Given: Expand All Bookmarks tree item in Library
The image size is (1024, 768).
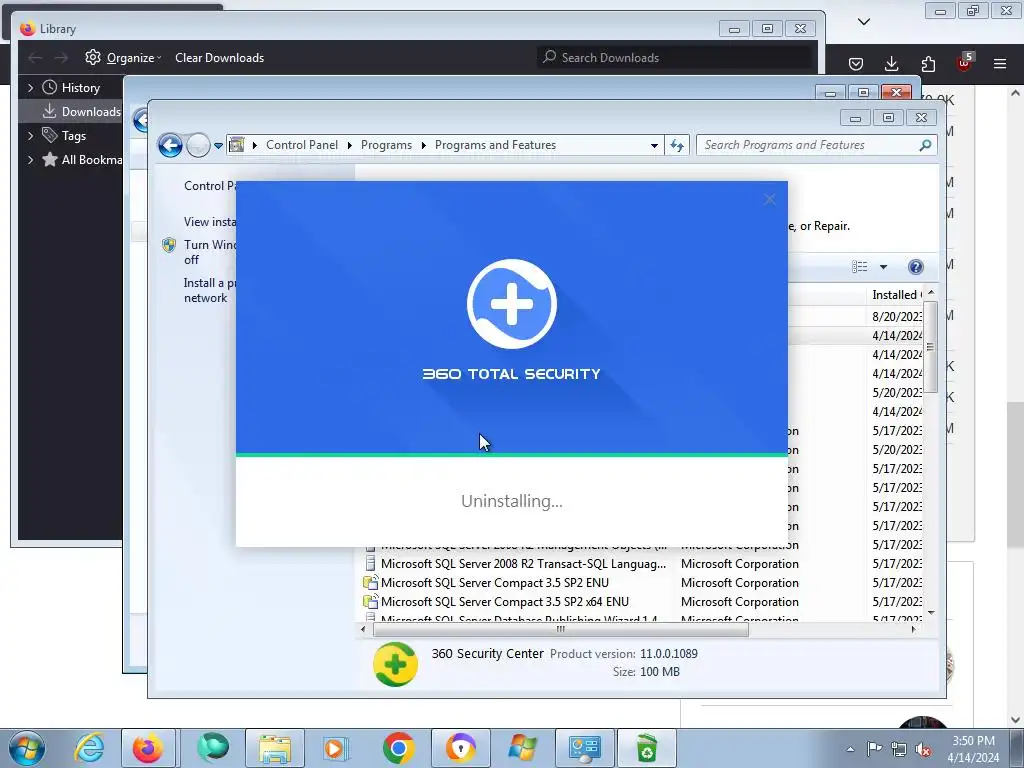Looking at the screenshot, I should pos(30,159).
